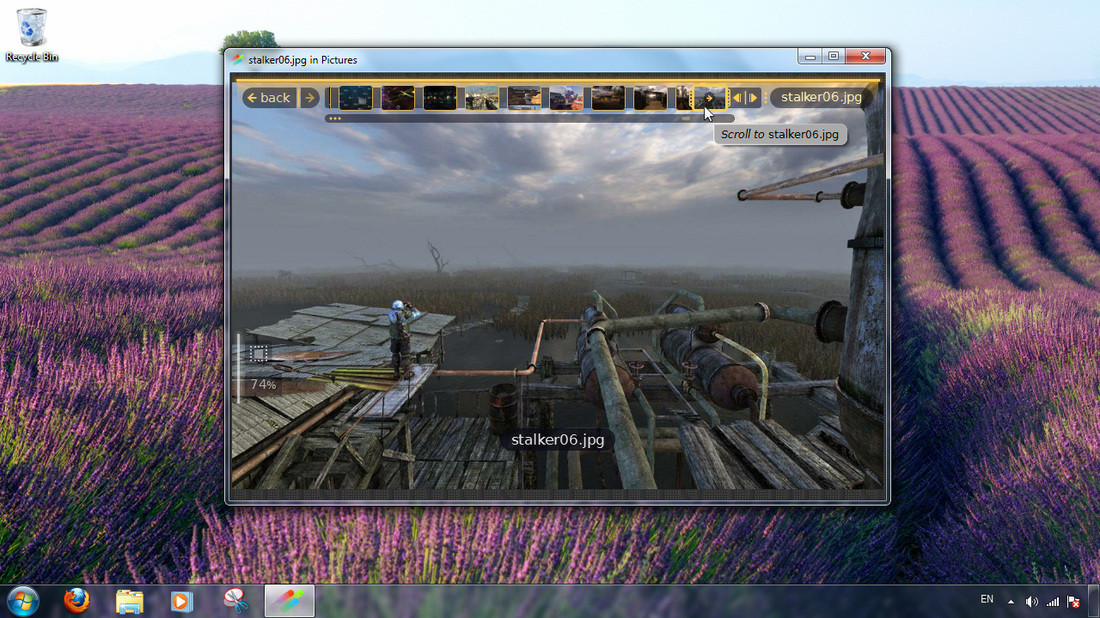Open the fifth filmstrip thumbnail with building scene

524,98
